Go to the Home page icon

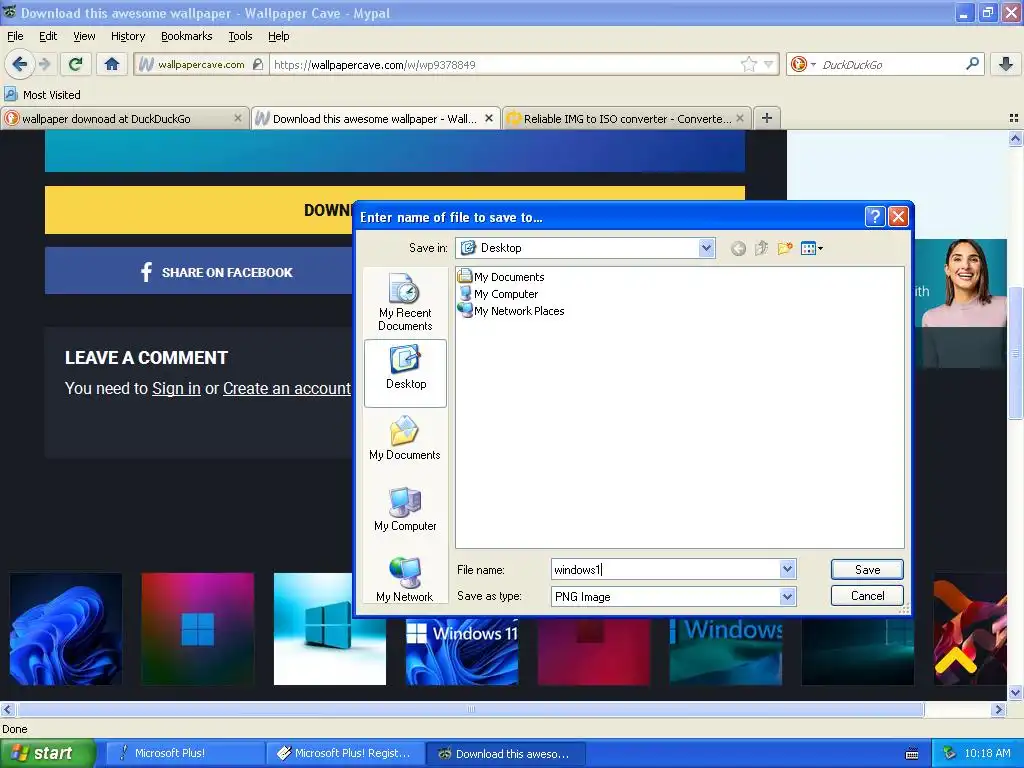coord(112,64)
